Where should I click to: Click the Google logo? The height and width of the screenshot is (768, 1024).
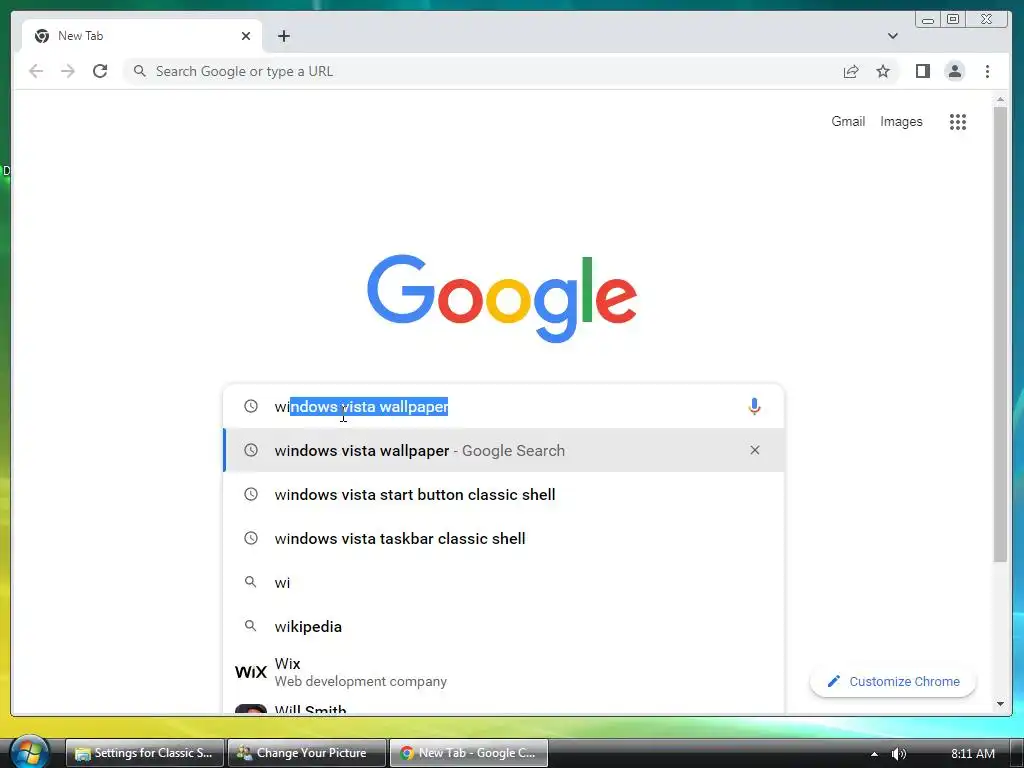502,298
